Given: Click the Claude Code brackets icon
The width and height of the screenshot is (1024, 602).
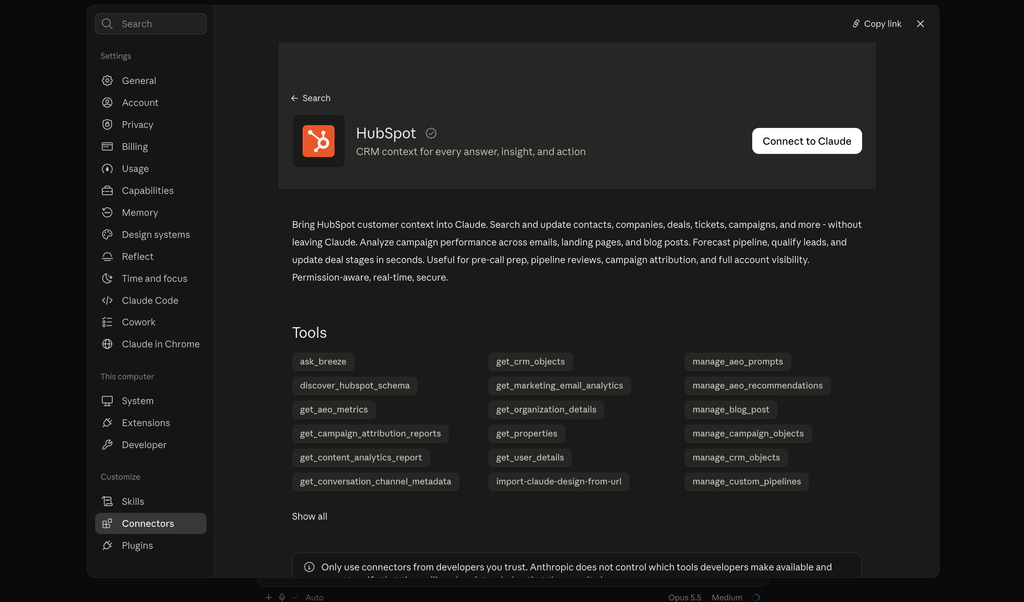Looking at the screenshot, I should tap(107, 300).
